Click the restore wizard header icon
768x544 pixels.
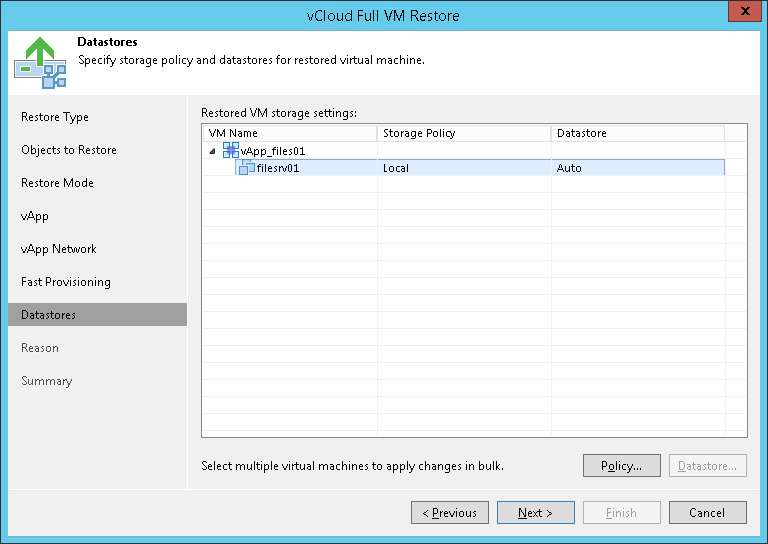[40, 63]
